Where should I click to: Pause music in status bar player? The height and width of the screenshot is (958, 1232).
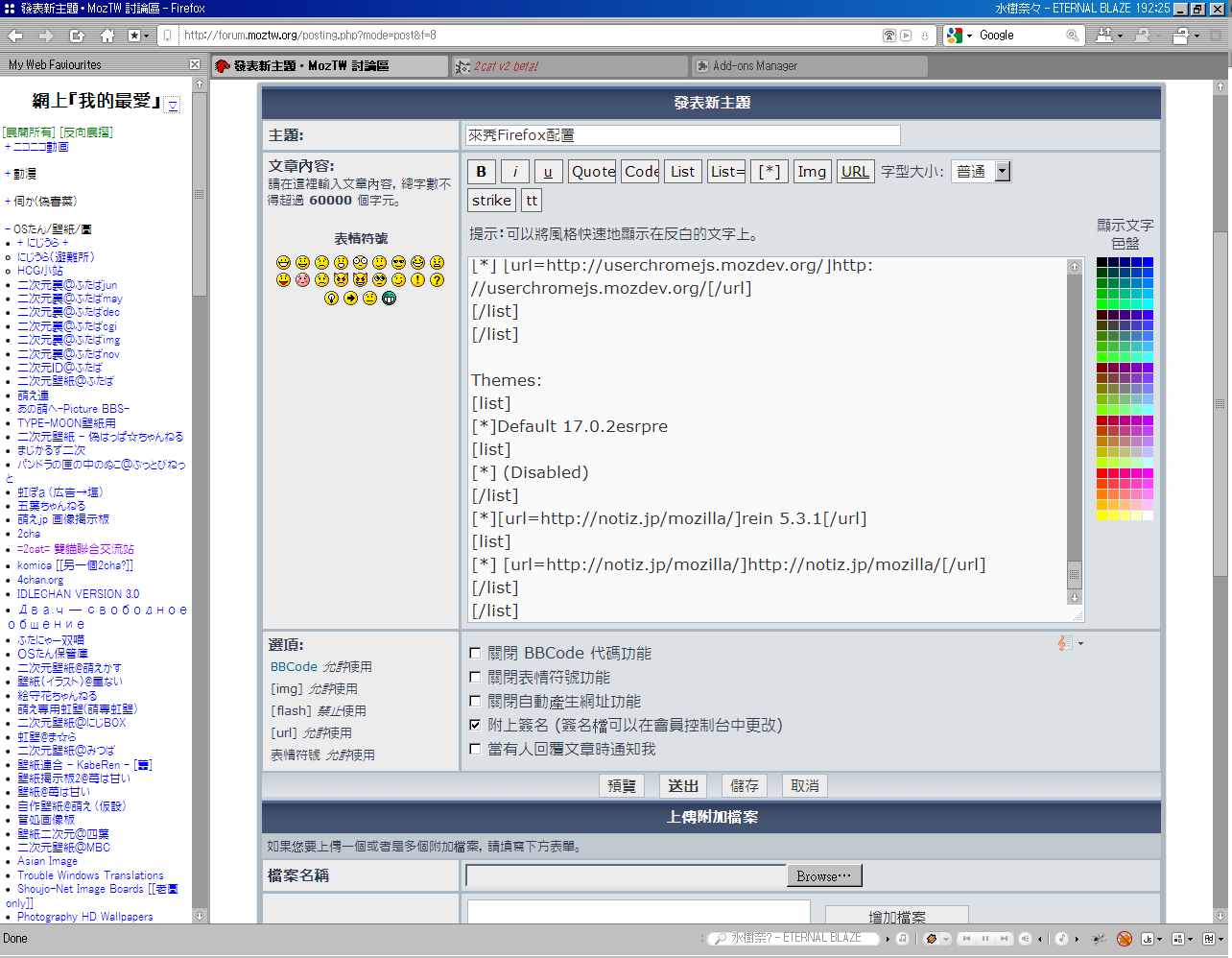[985, 939]
